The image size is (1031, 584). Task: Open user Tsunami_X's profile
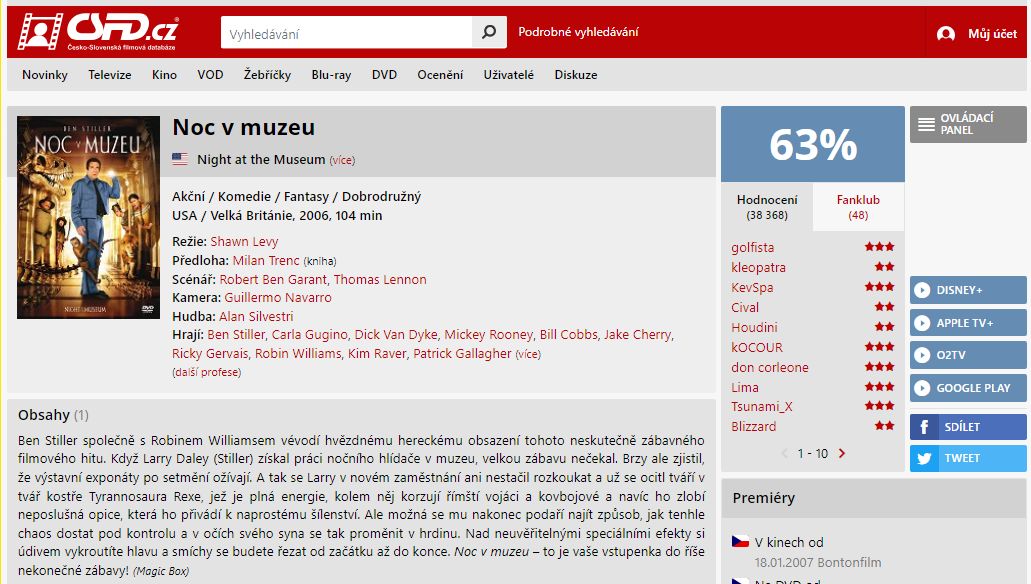(x=761, y=406)
